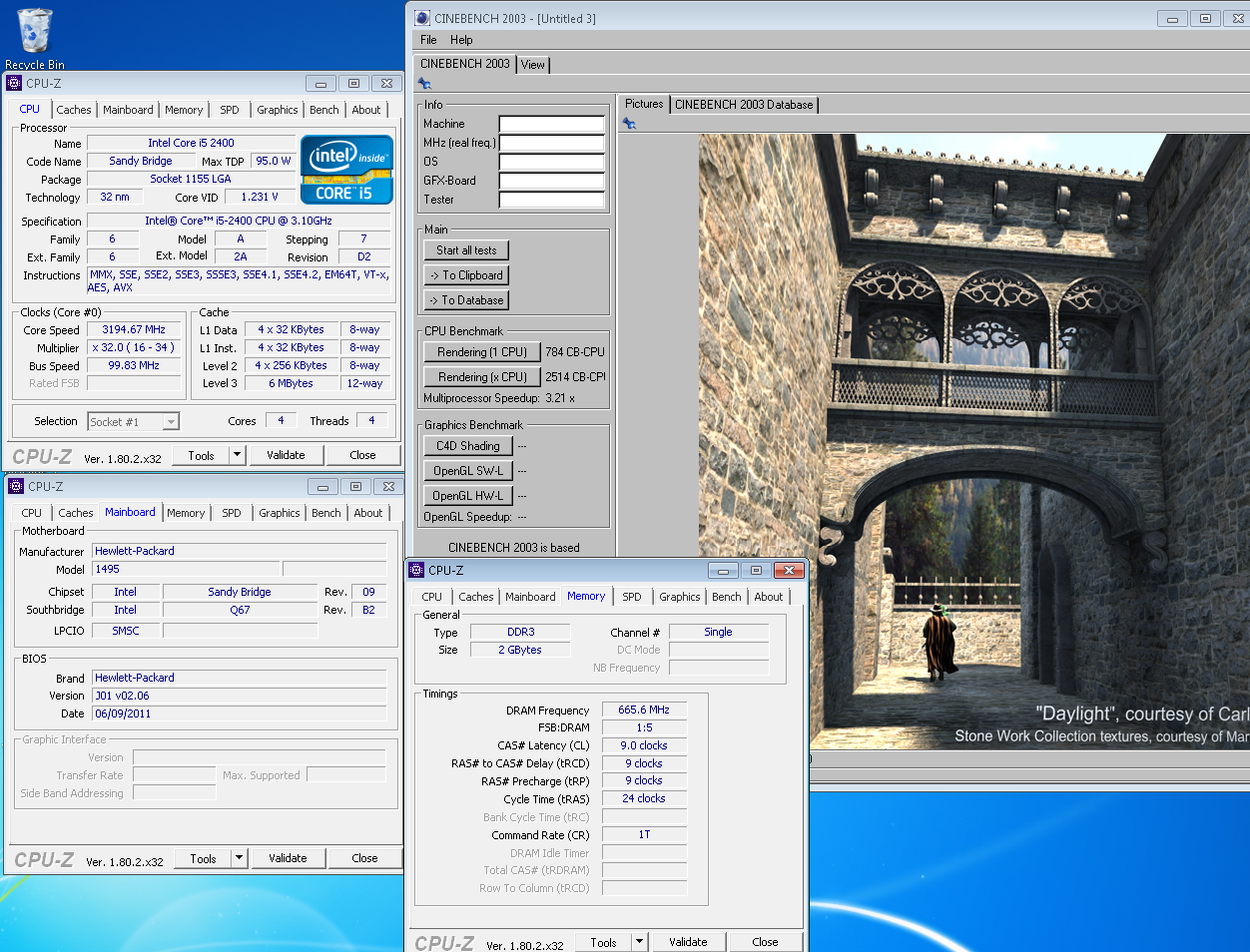Click the 1.231 V Core VID value

point(260,197)
